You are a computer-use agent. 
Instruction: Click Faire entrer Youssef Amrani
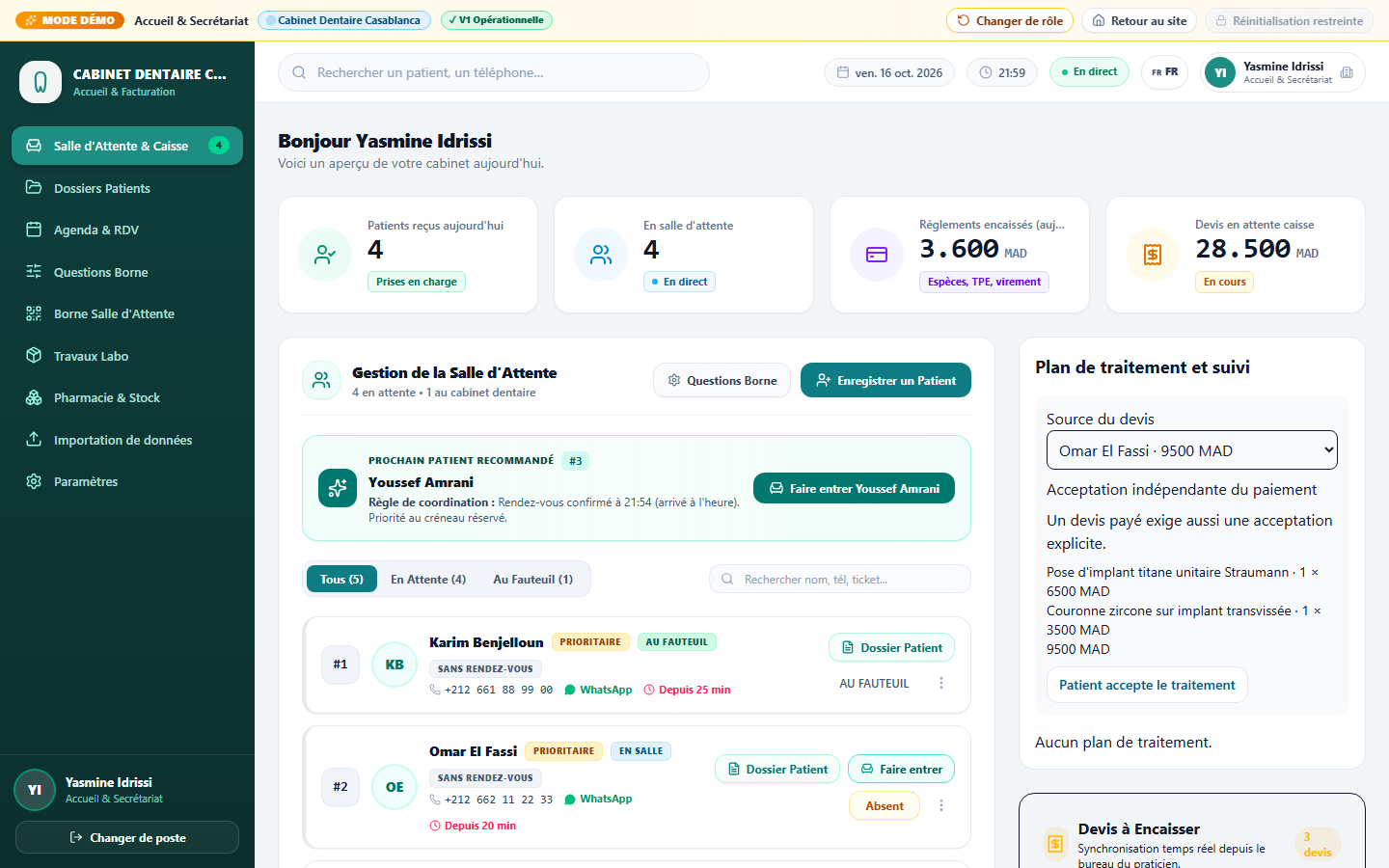(x=854, y=488)
